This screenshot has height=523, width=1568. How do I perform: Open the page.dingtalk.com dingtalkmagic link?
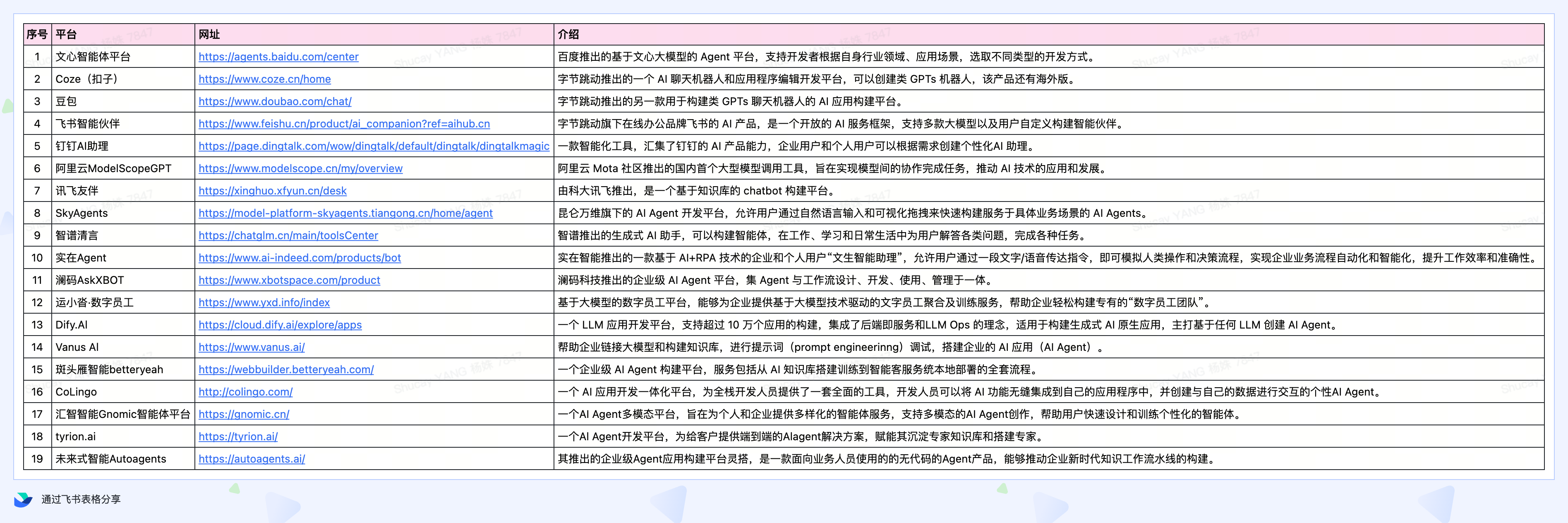(374, 146)
